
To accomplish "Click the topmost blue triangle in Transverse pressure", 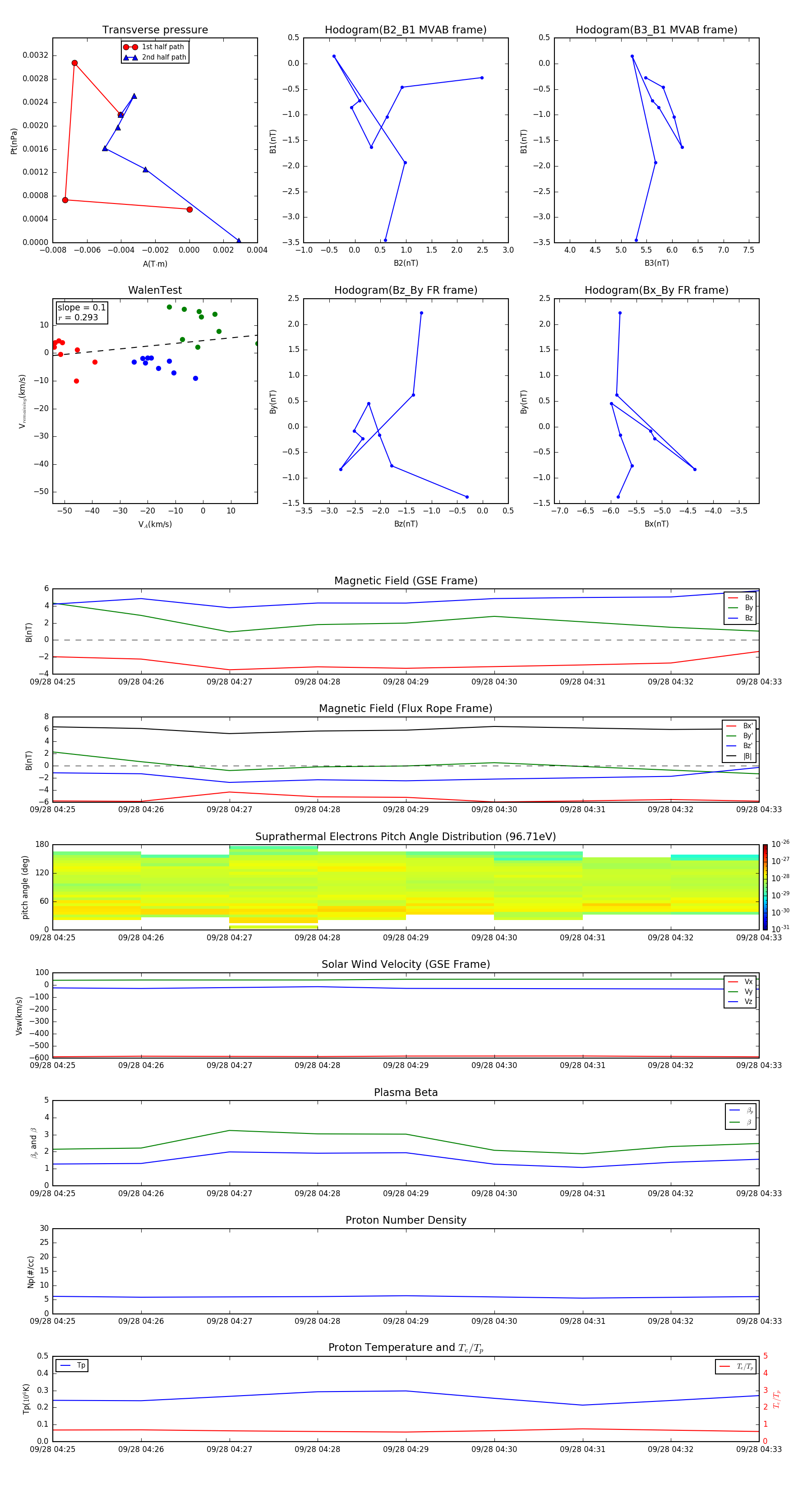I will [134, 96].
